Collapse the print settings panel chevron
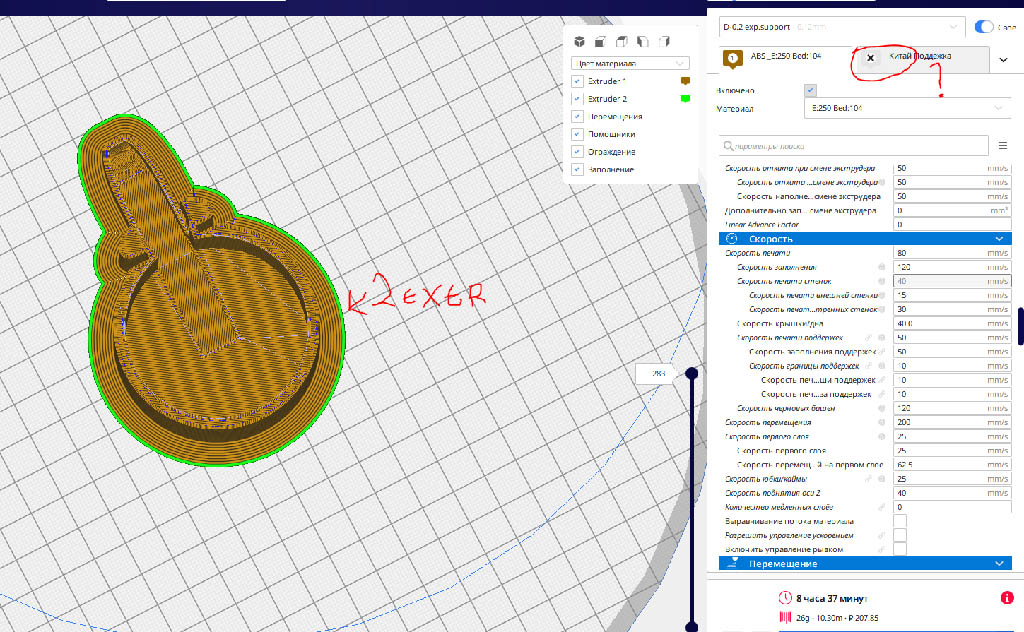This screenshot has width=1024, height=632. click(x=1003, y=60)
